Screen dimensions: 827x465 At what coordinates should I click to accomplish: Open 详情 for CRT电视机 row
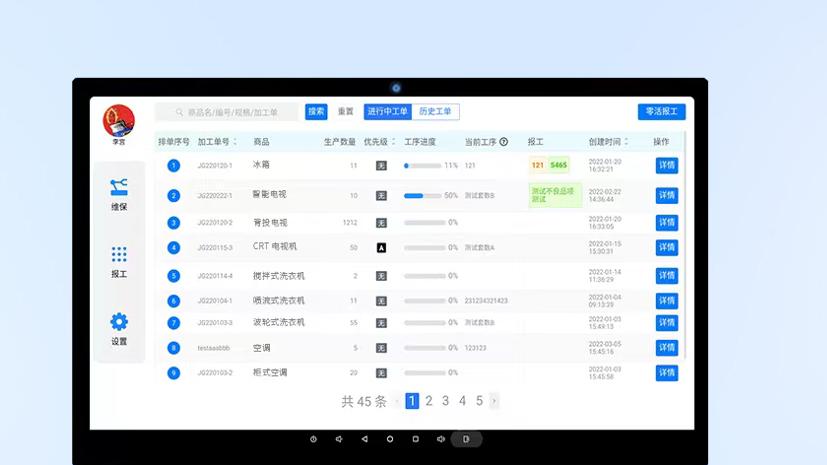[667, 248]
